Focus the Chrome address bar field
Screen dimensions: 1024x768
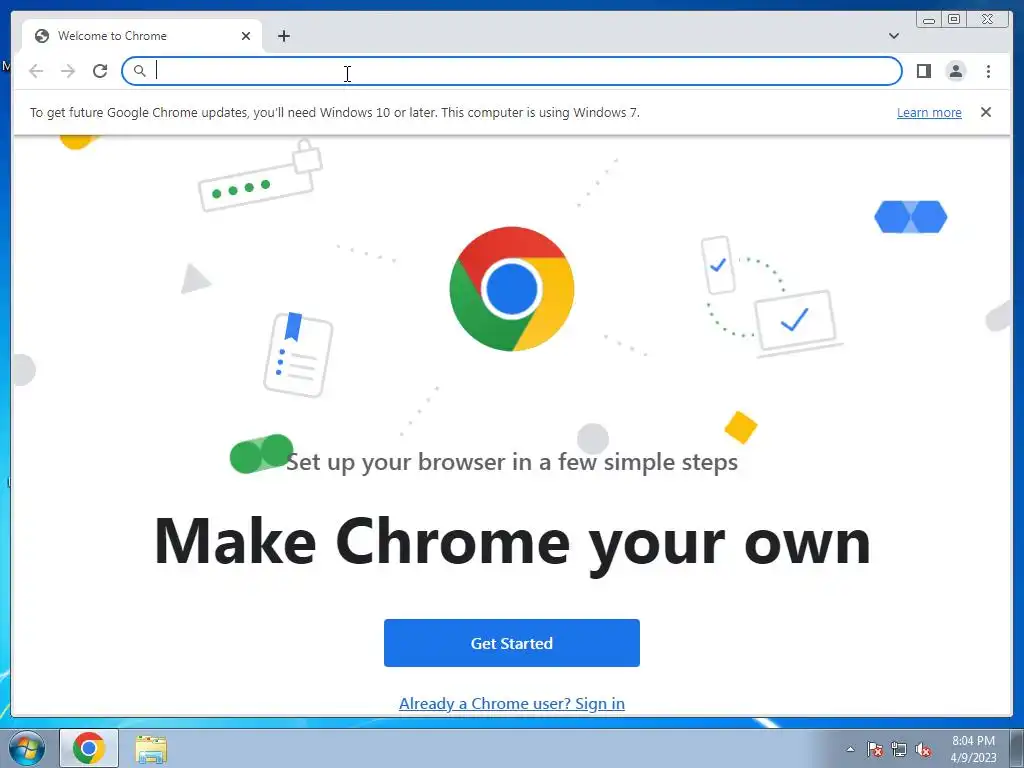(511, 71)
